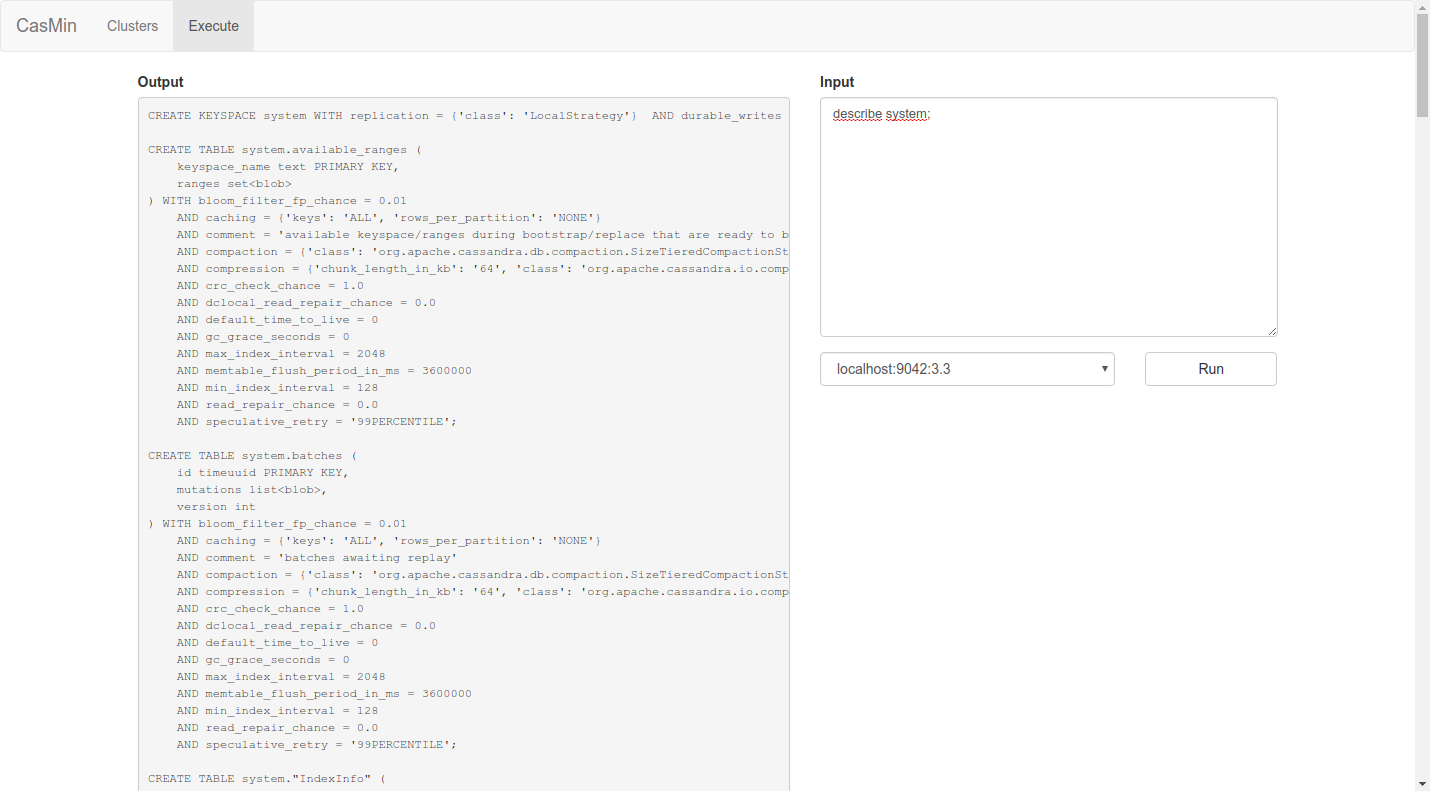Open the localhost:9042:3.3 cluster dropdown
The width and height of the screenshot is (1430, 791).
click(967, 369)
